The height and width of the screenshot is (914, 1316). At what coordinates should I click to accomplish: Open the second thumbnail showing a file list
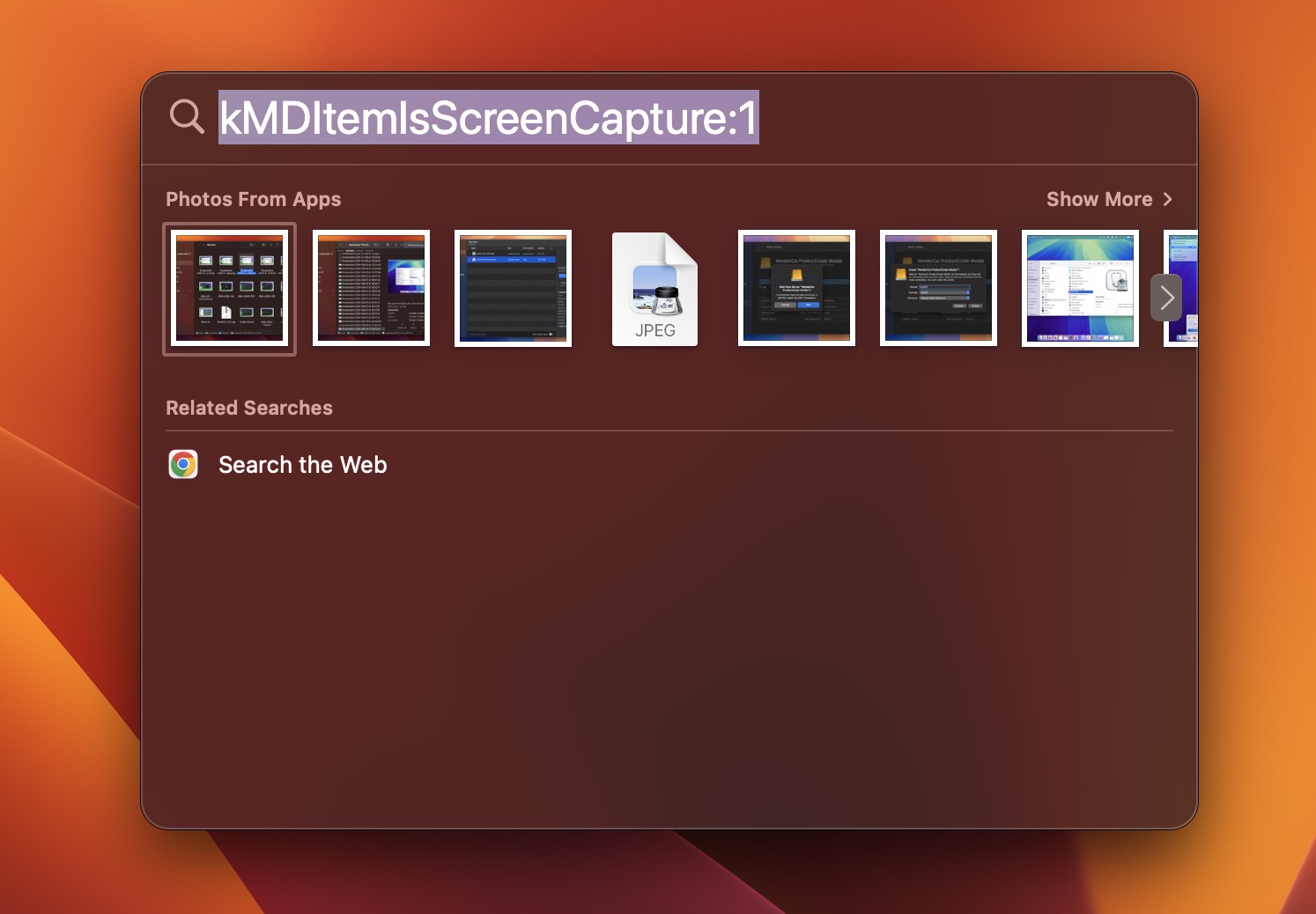[x=371, y=289]
